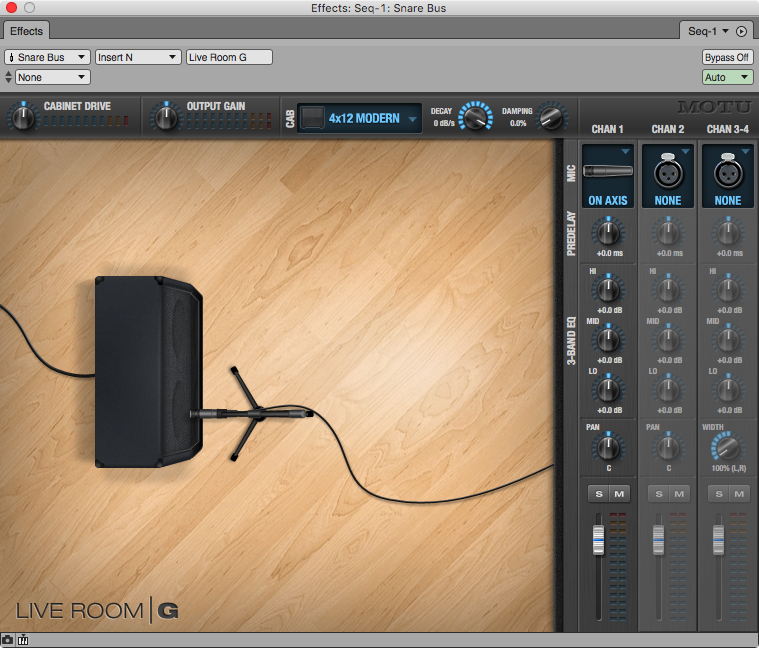Click Chan 3-4 predelay knob
Viewport: 759px width, 648px height.
click(x=728, y=233)
